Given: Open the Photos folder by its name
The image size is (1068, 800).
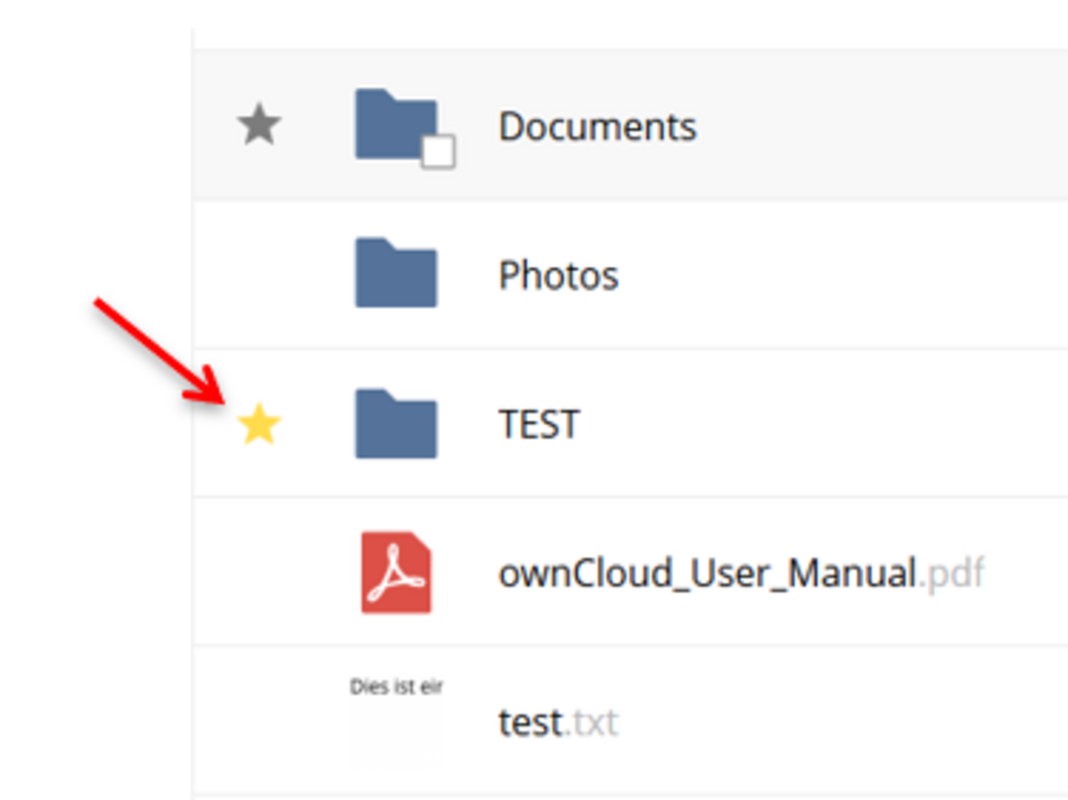Looking at the screenshot, I should point(558,275).
